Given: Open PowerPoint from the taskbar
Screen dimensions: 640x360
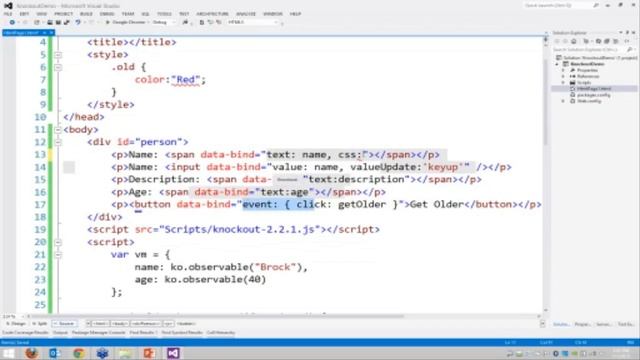Looking at the screenshot, I should click(149, 353).
